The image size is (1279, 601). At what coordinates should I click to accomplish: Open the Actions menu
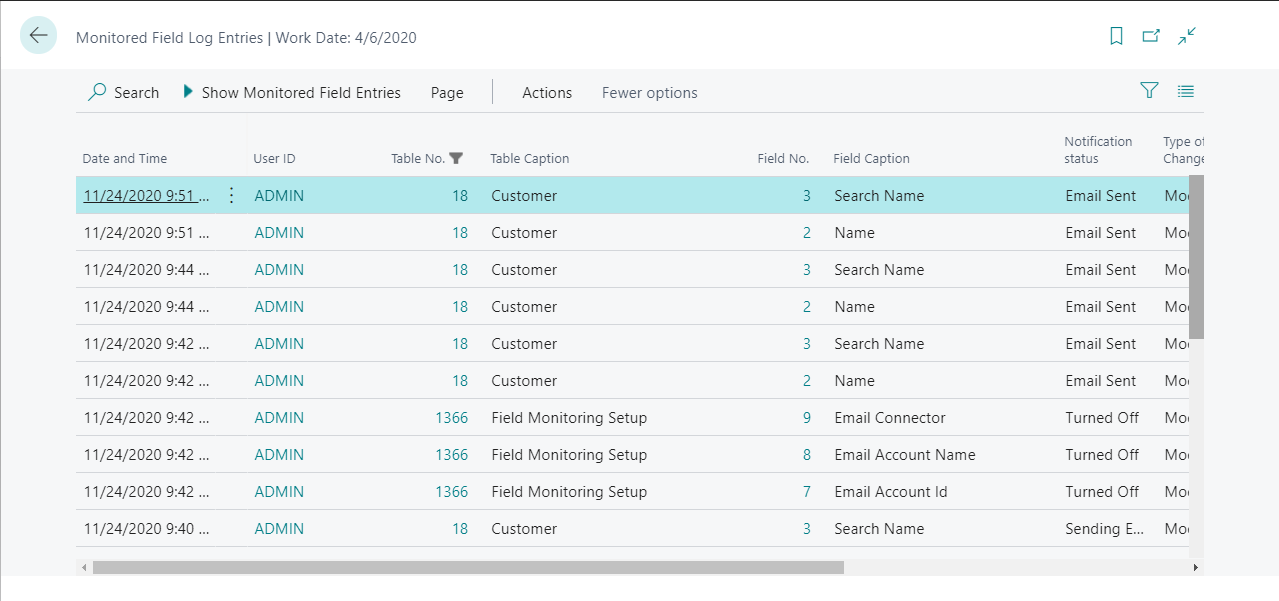point(546,92)
